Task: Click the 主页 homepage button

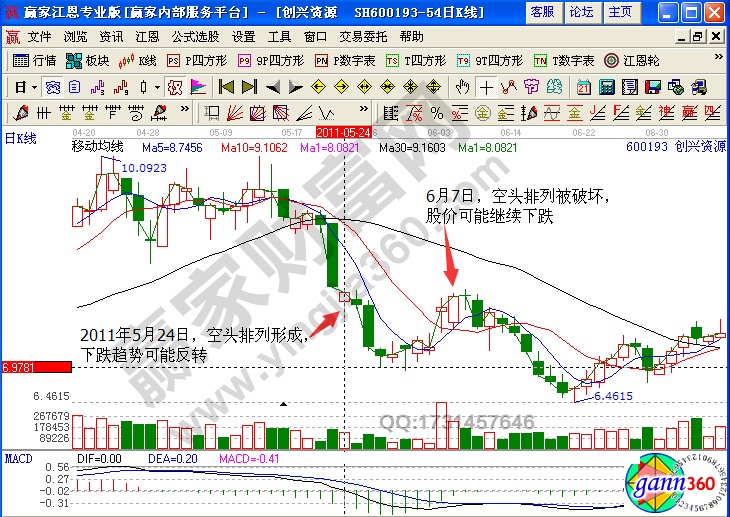Action: pyautogui.click(x=621, y=12)
